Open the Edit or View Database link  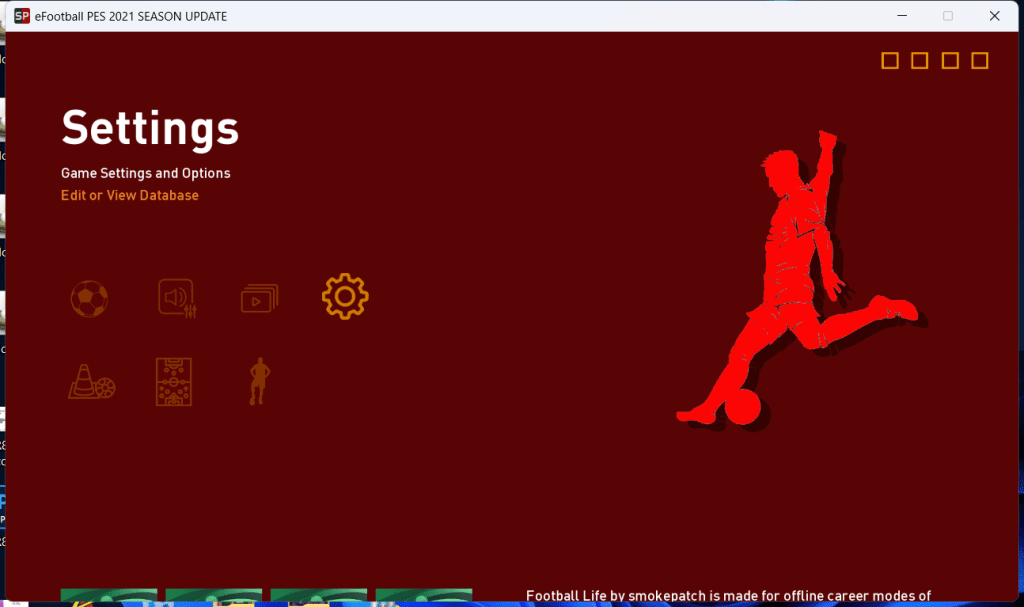[x=129, y=195]
